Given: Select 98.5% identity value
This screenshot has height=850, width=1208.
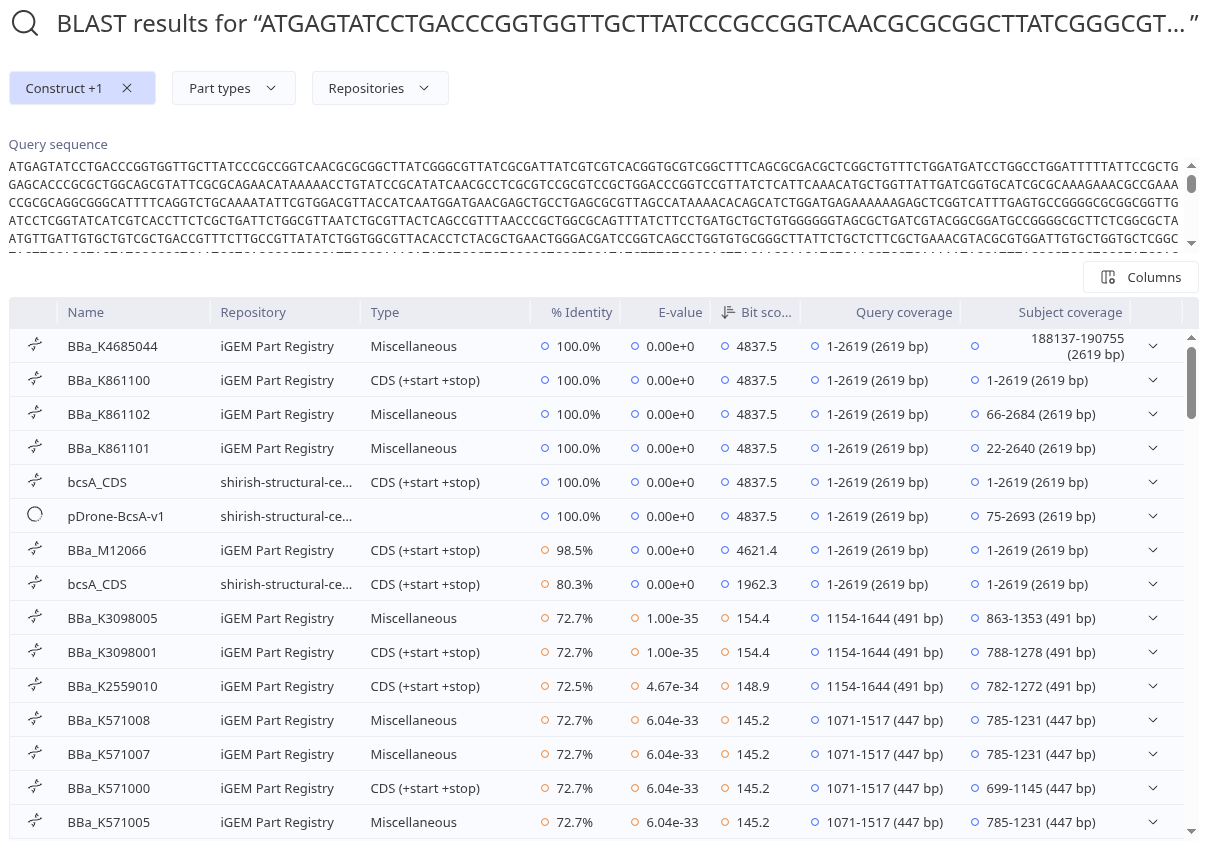Looking at the screenshot, I should (x=575, y=550).
